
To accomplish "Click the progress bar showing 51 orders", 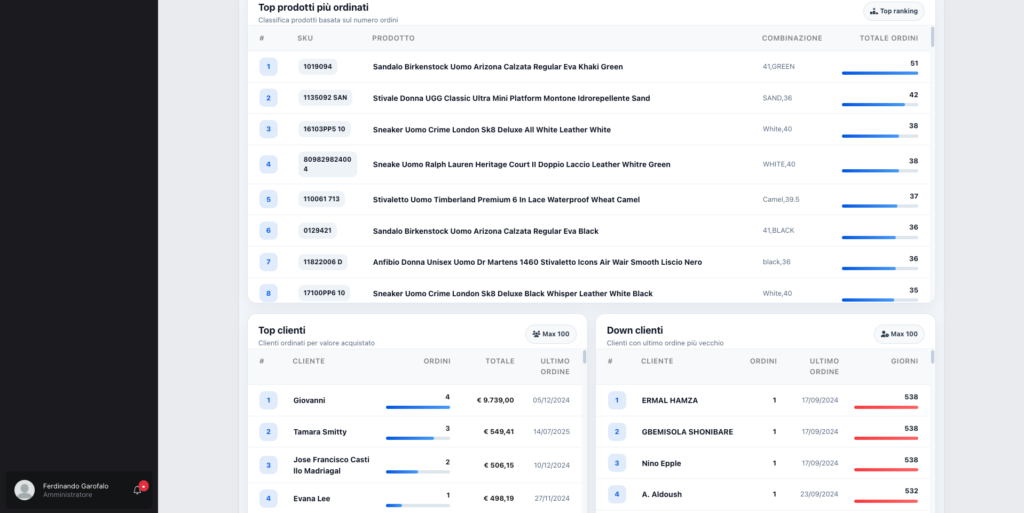I will 879,73.
